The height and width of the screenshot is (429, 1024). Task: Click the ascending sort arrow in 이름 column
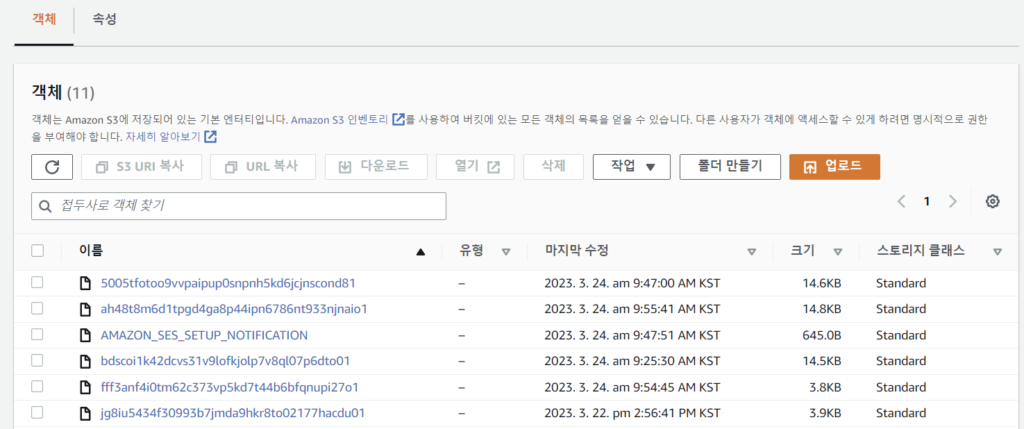pos(420,252)
